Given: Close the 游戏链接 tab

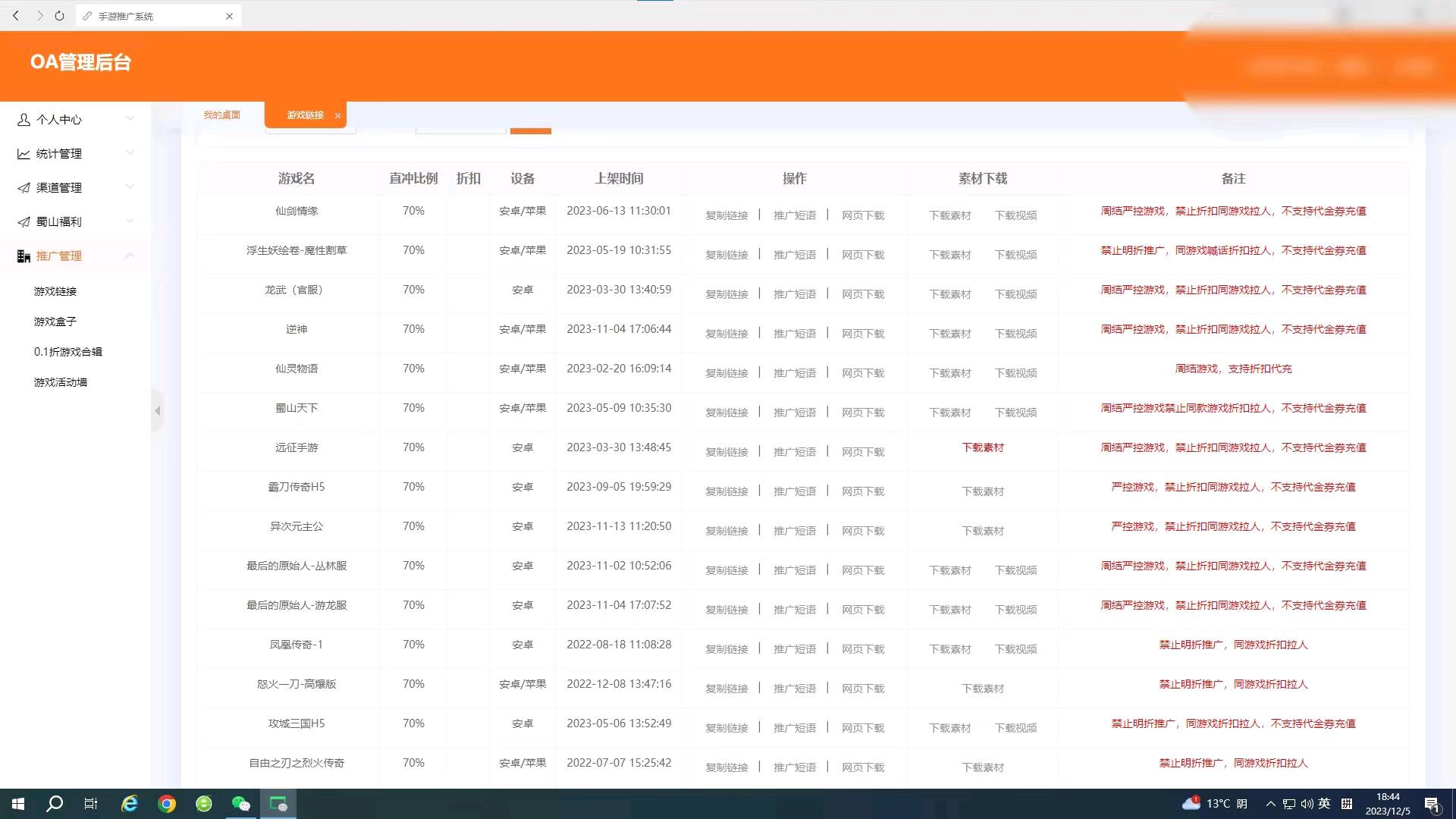Looking at the screenshot, I should [x=337, y=116].
